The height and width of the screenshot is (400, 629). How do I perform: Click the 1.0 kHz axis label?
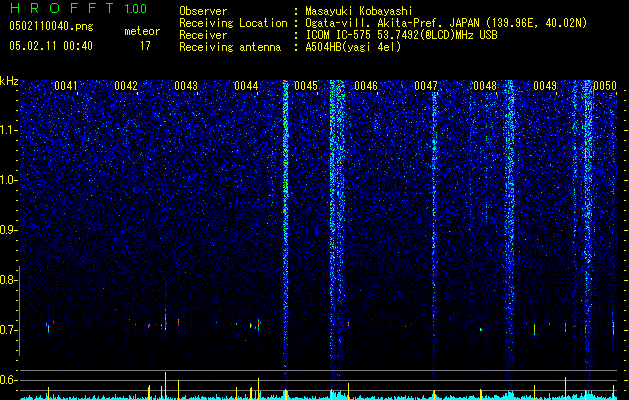click(8, 181)
